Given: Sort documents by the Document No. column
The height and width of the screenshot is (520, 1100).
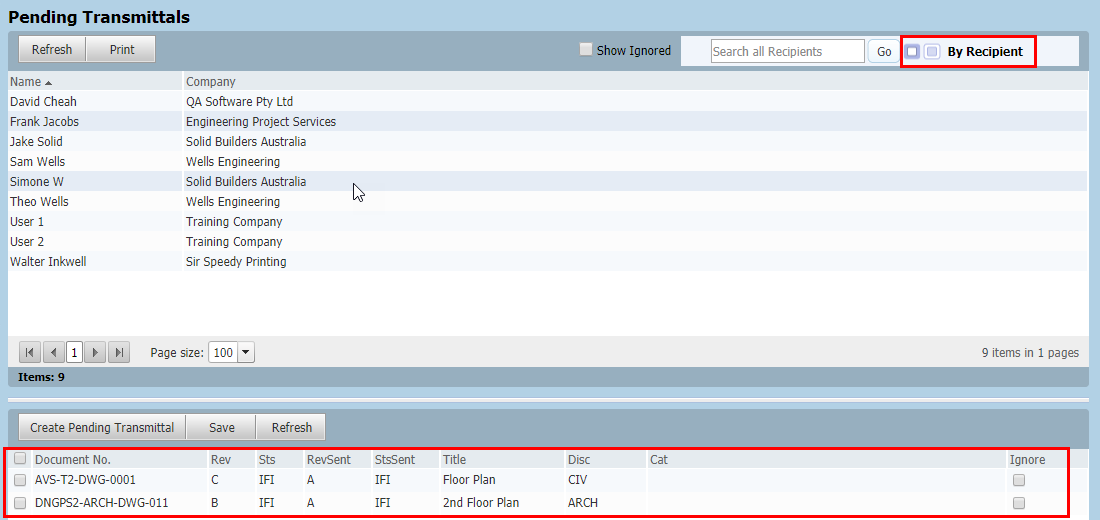Looking at the screenshot, I should tap(72, 460).
